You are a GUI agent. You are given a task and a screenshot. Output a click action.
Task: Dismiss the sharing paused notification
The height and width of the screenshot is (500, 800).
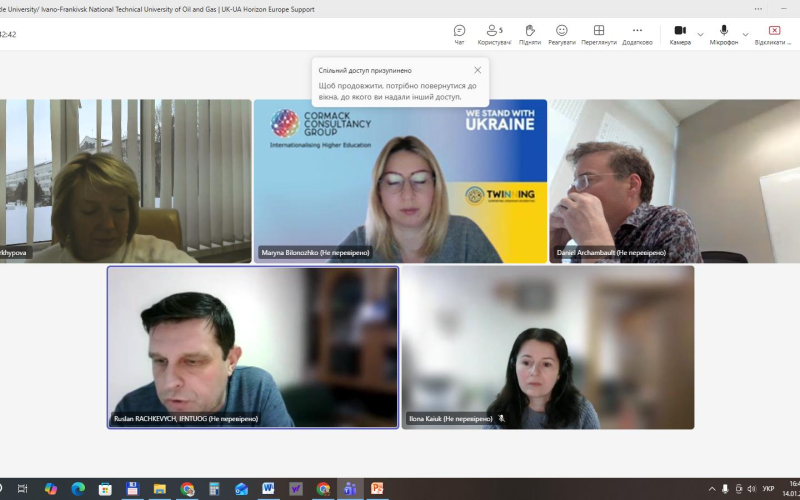tap(477, 70)
